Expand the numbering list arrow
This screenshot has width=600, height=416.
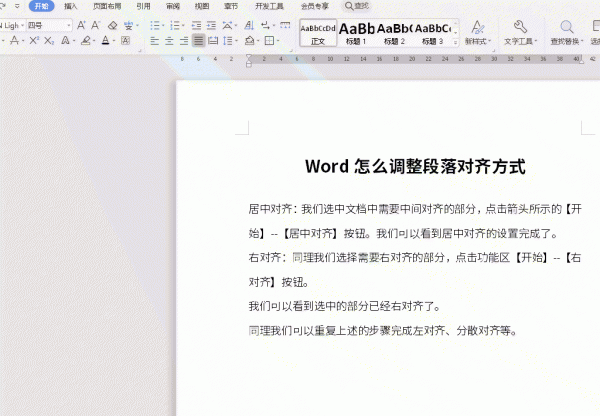coord(183,26)
